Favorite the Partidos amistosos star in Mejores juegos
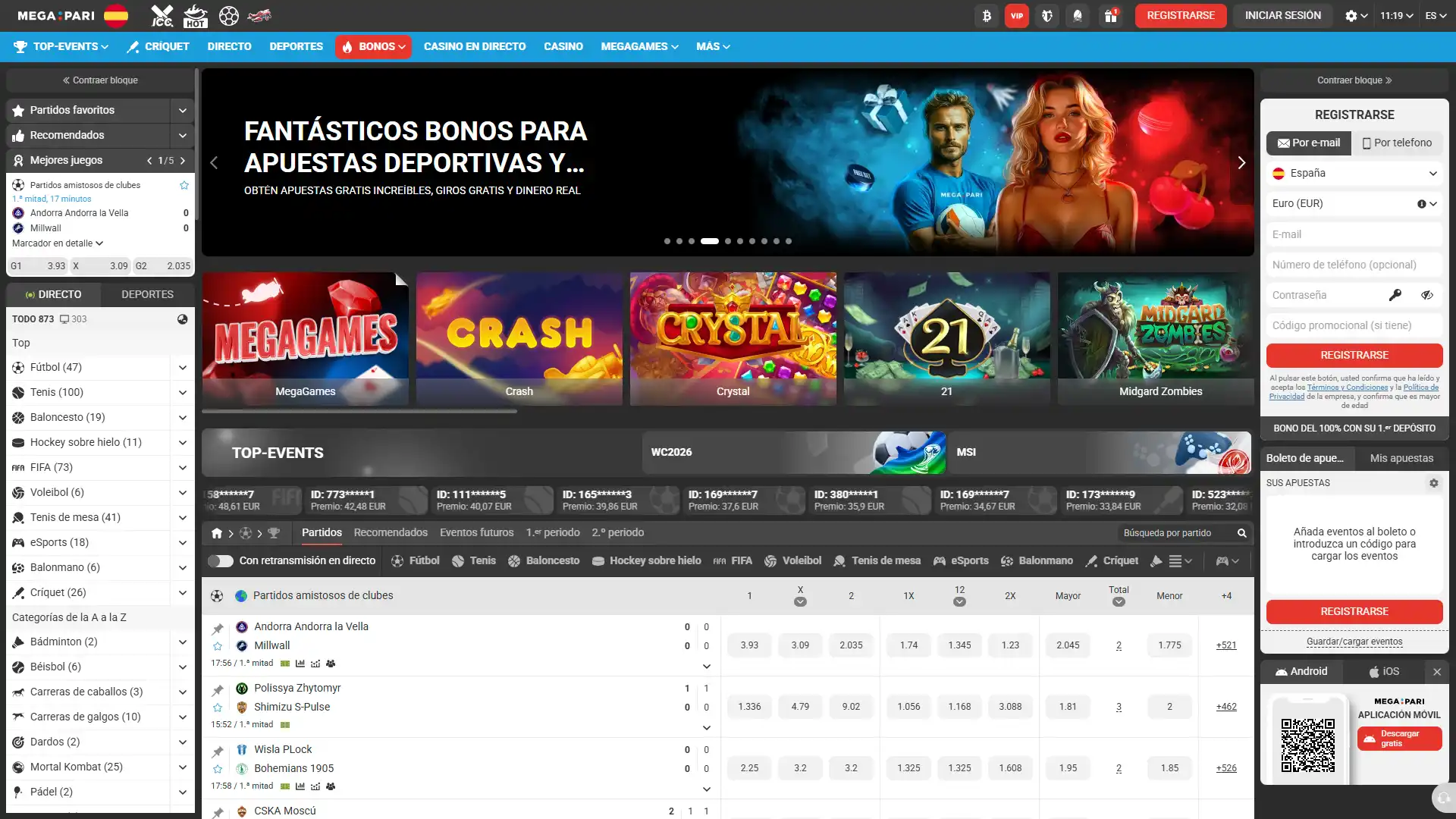 pyautogui.click(x=184, y=185)
